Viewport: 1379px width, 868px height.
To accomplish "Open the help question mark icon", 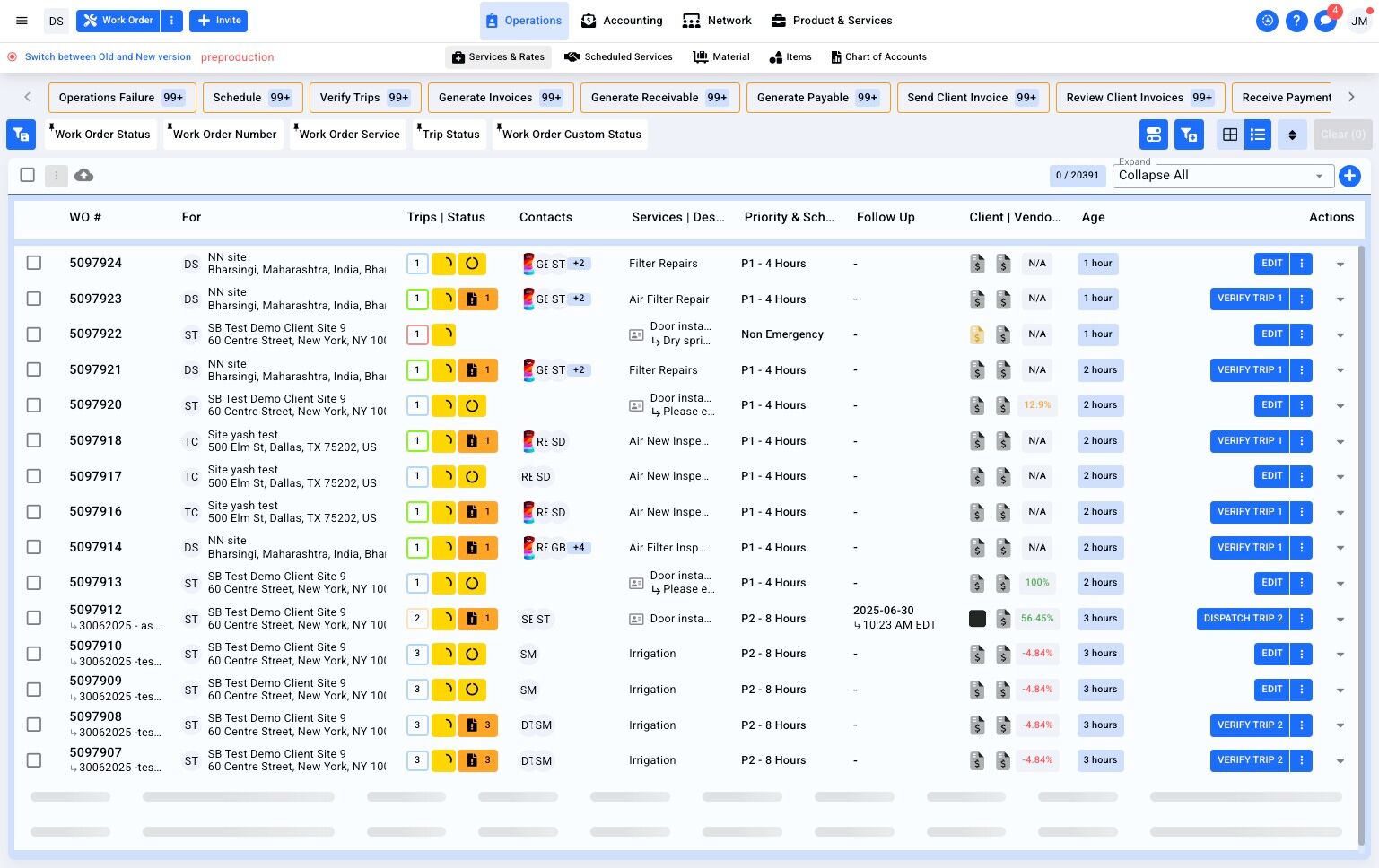I will (1296, 21).
